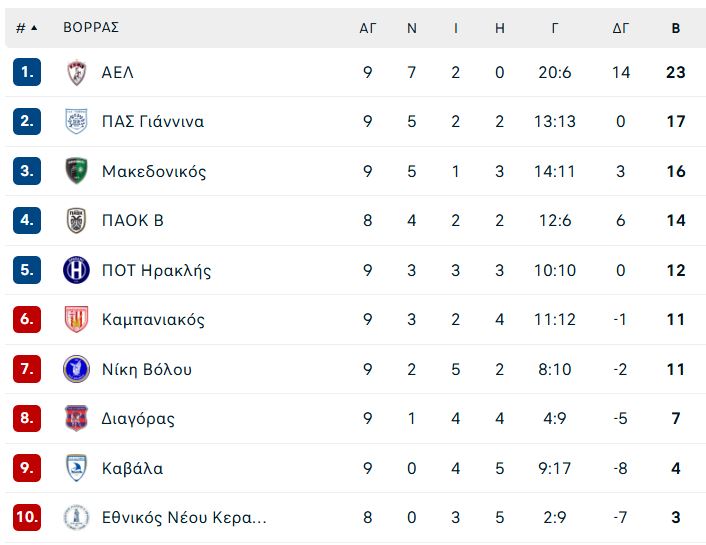The image size is (706, 545).
Task: Sort standings by Β points column
Action: click(675, 28)
